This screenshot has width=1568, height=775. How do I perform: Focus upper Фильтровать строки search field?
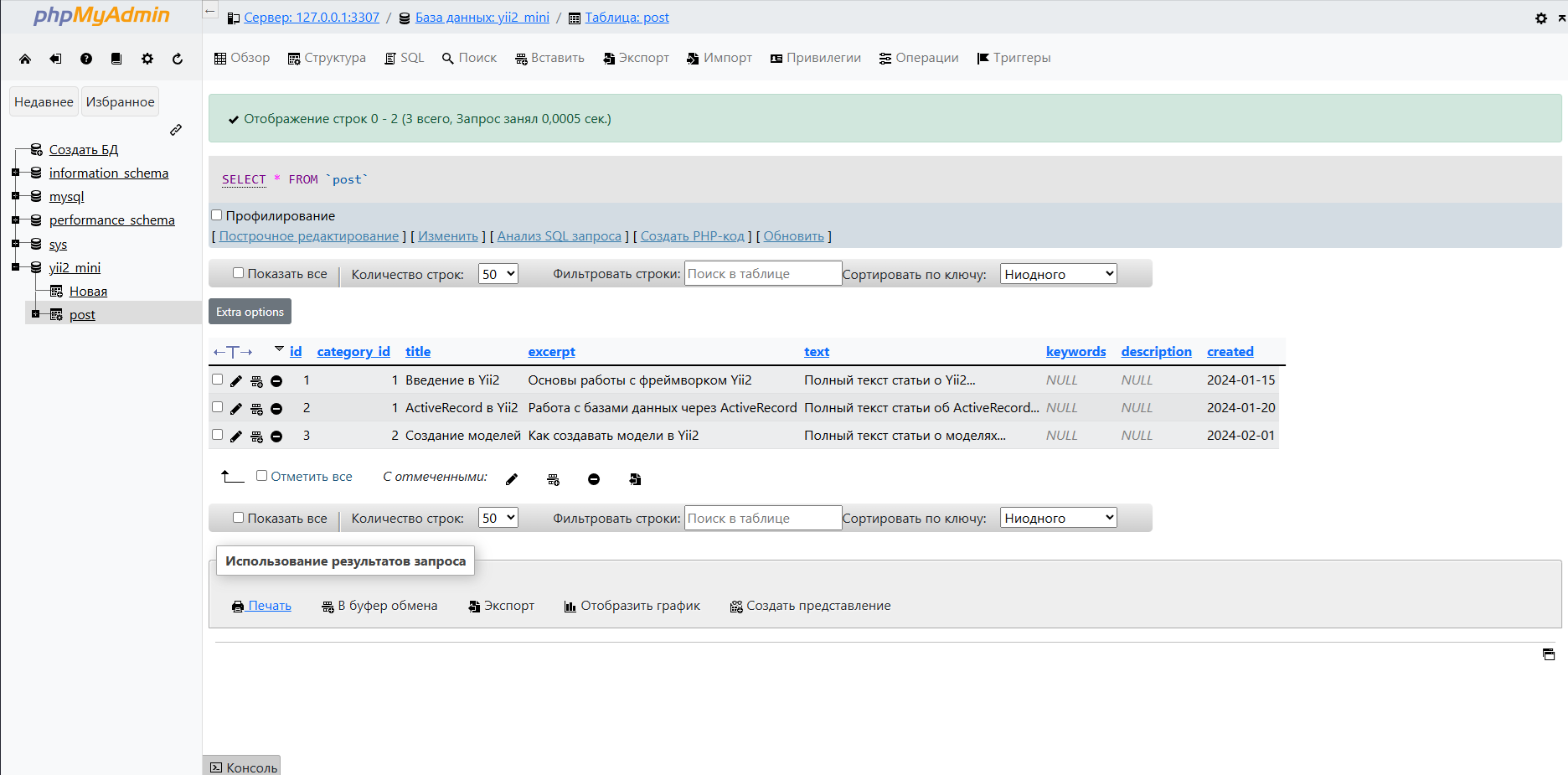pos(763,274)
